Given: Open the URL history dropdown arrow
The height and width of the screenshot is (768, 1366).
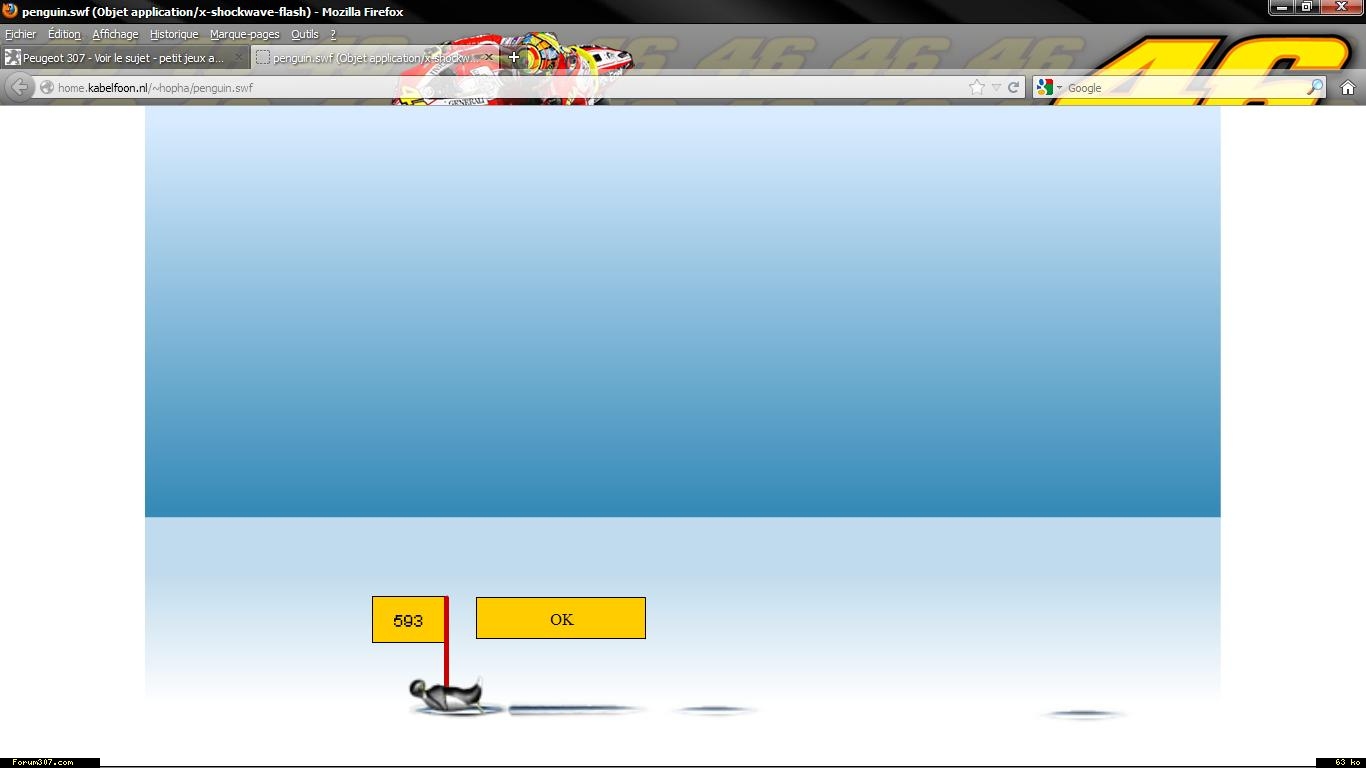Looking at the screenshot, I should pos(996,88).
